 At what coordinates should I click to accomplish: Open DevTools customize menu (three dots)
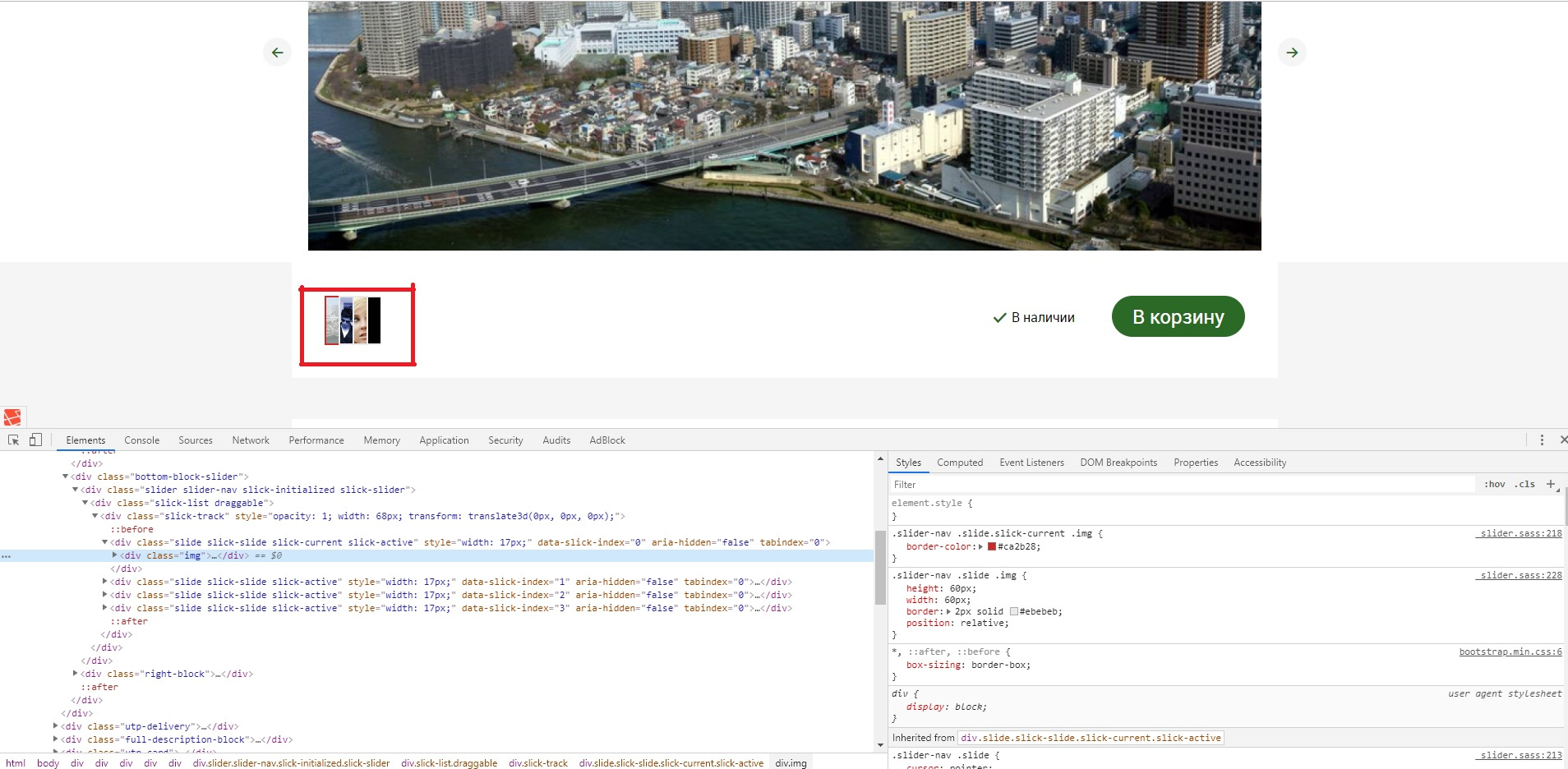click(x=1542, y=440)
